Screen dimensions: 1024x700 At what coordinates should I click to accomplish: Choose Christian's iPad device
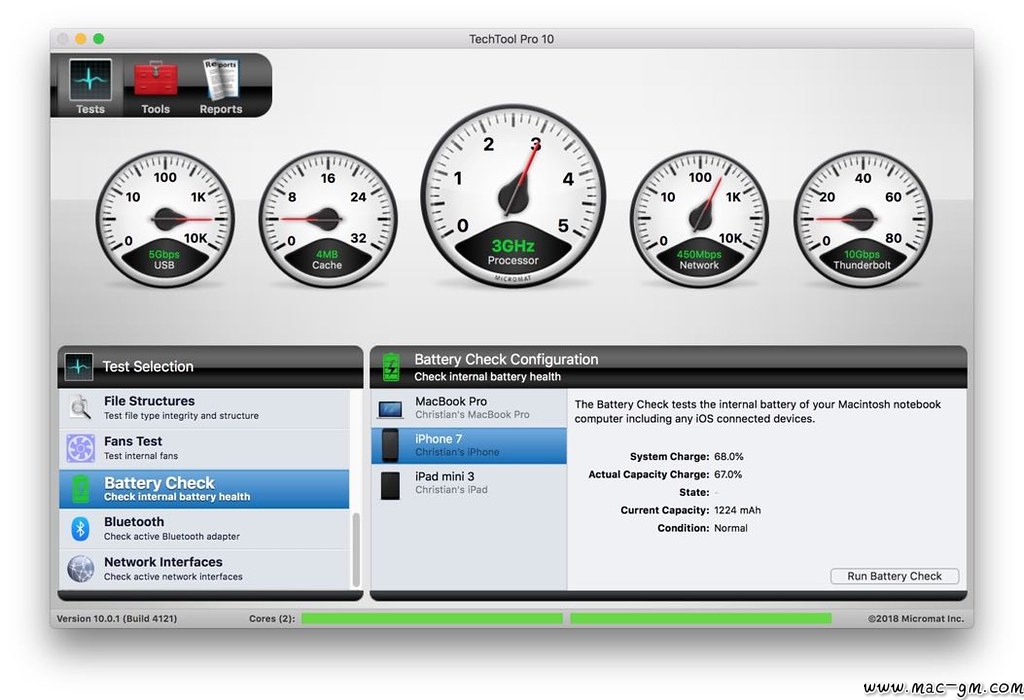click(469, 483)
